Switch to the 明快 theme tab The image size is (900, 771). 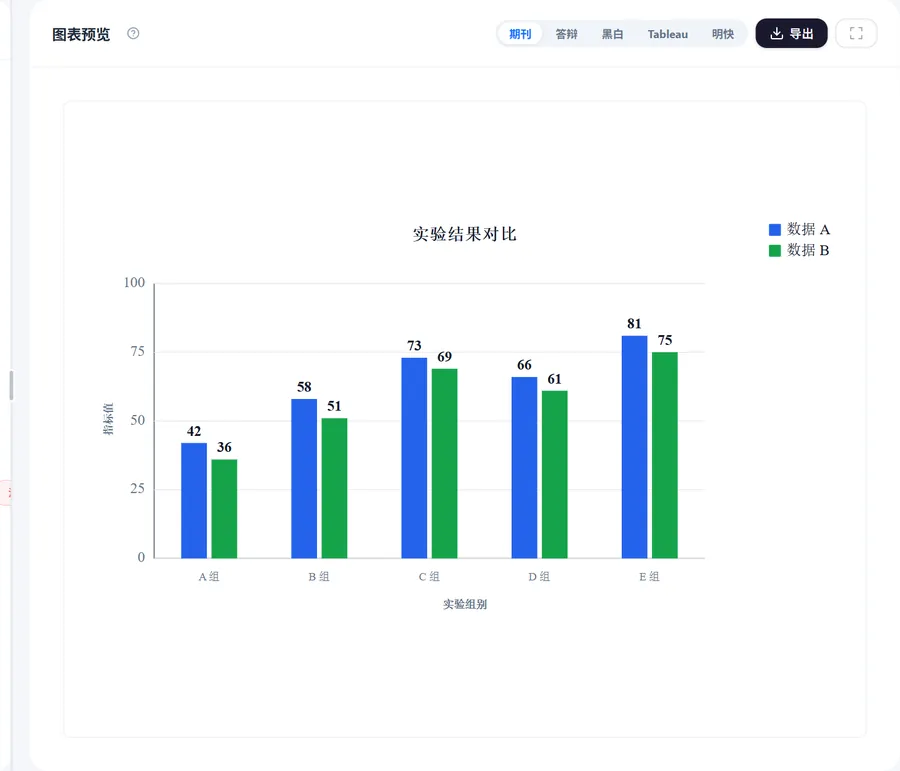tap(723, 34)
